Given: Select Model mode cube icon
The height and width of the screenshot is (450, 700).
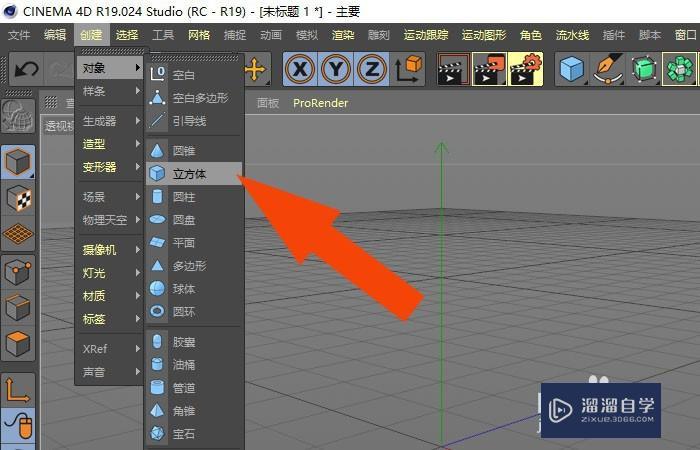Looking at the screenshot, I should tap(18, 162).
